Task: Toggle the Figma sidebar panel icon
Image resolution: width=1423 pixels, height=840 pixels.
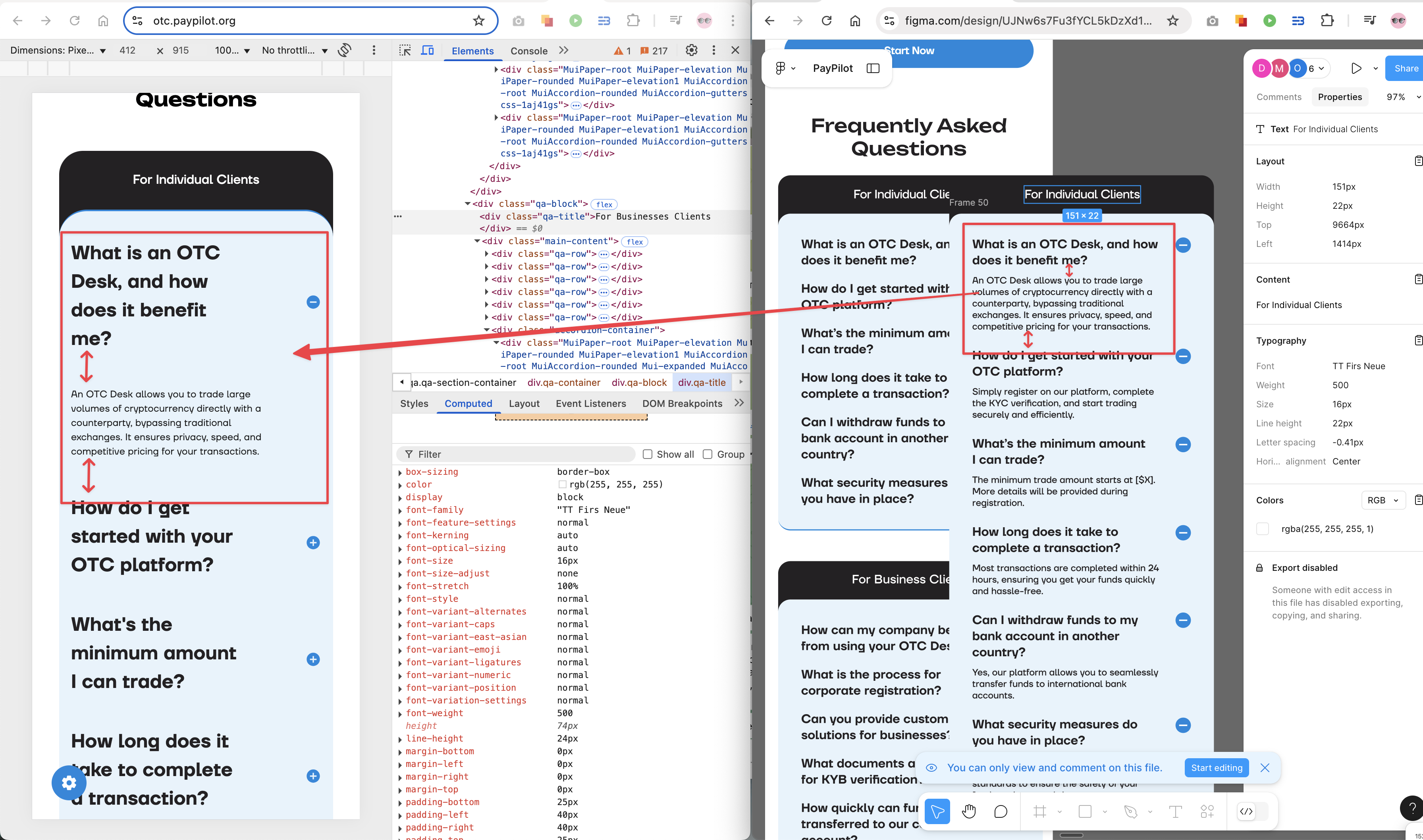Action: (873, 69)
